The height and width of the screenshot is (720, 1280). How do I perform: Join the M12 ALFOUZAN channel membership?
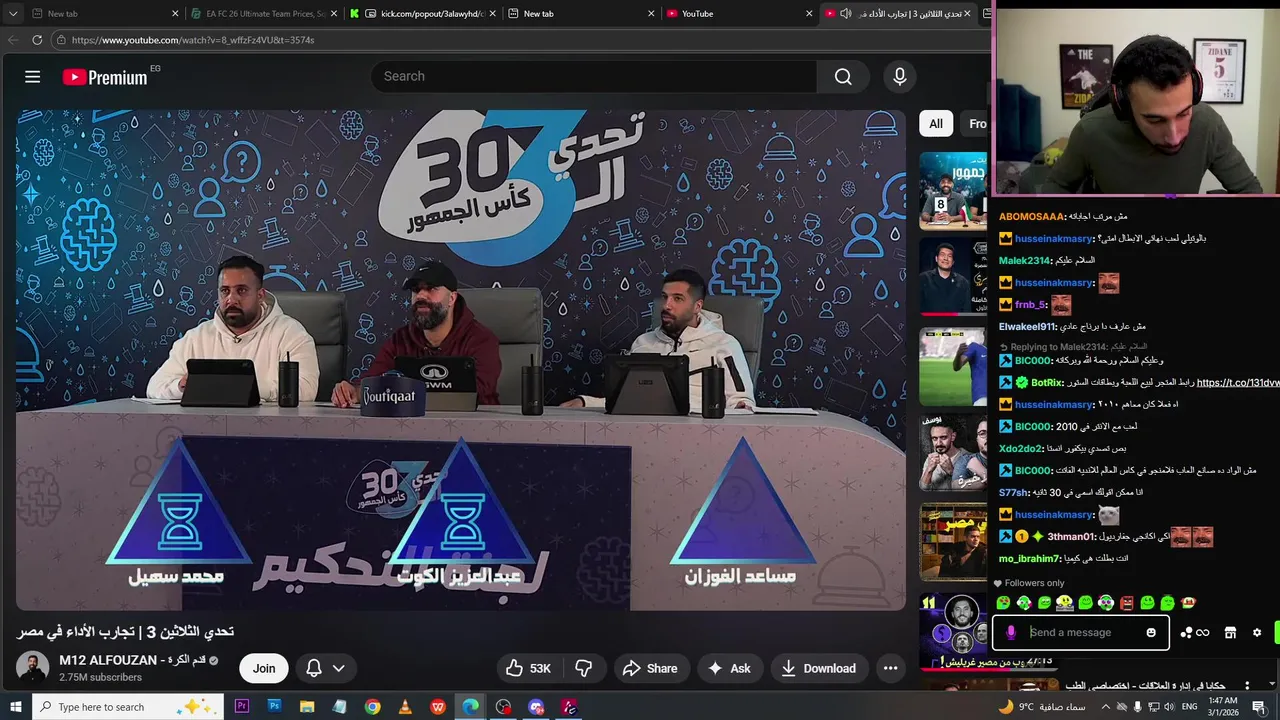pos(264,668)
